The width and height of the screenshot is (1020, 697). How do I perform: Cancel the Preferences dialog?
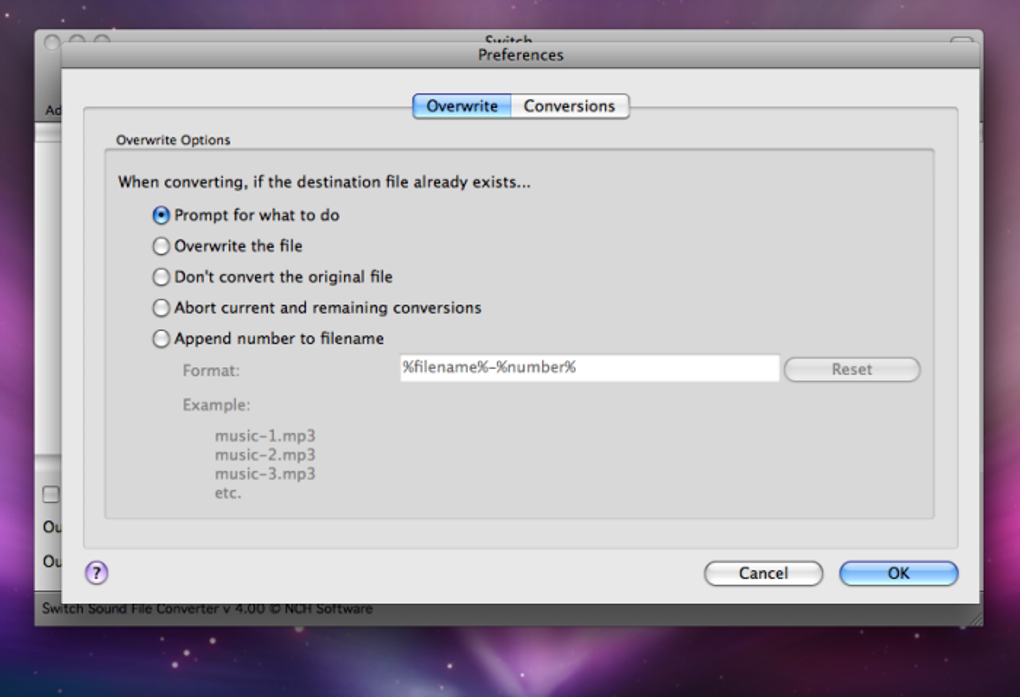pos(763,573)
